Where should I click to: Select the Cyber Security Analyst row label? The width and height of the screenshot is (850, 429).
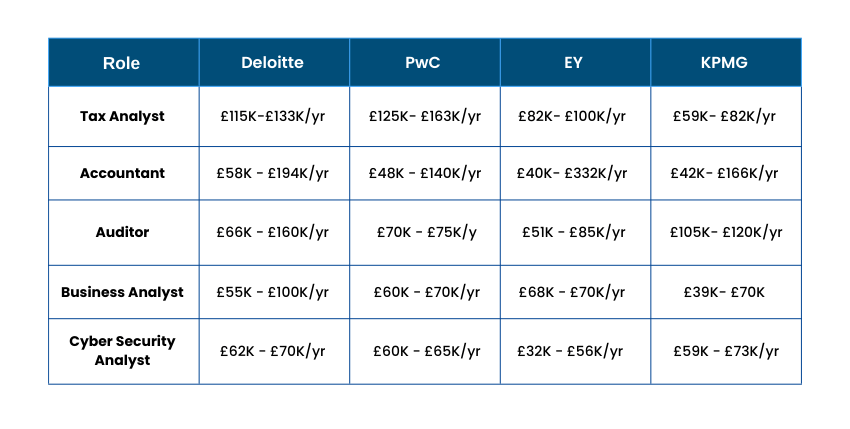point(122,350)
